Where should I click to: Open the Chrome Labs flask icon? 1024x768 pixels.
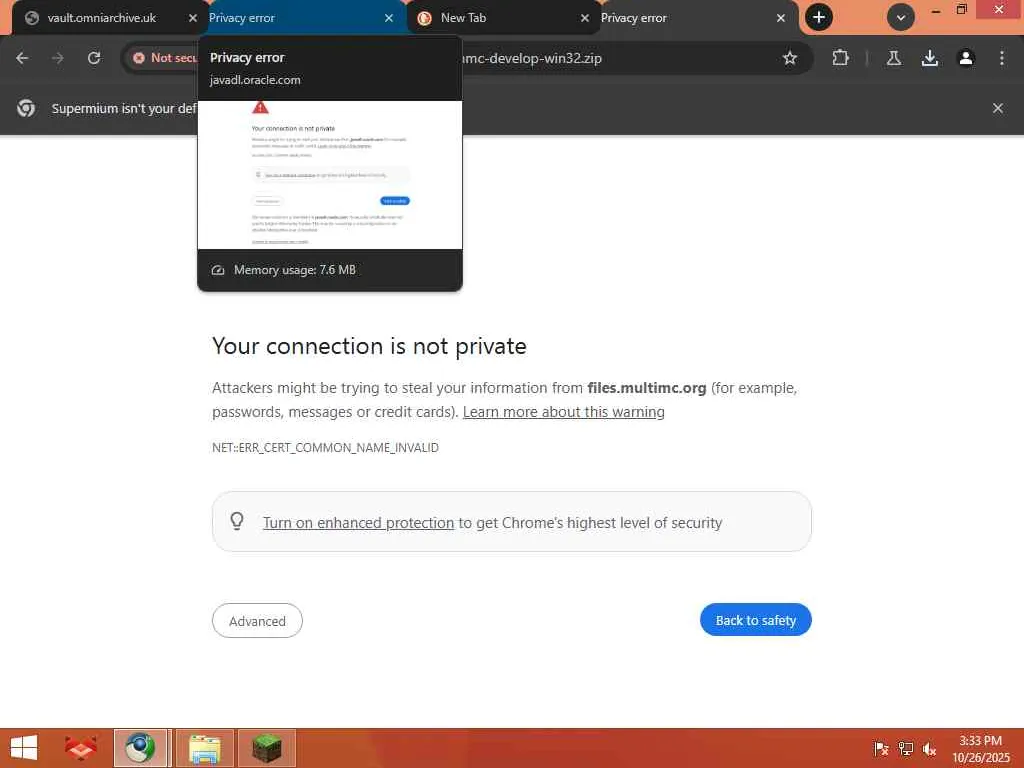[x=894, y=58]
